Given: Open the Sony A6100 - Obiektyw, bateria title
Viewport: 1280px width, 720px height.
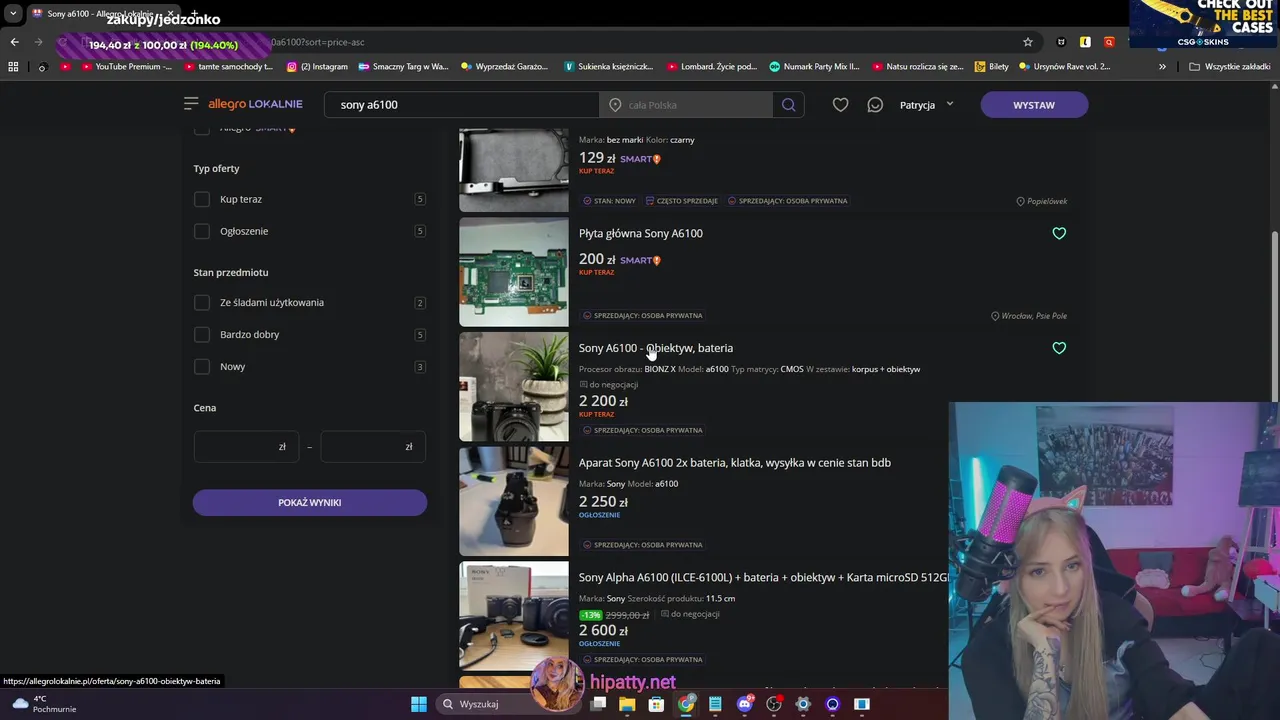Looking at the screenshot, I should (x=656, y=348).
